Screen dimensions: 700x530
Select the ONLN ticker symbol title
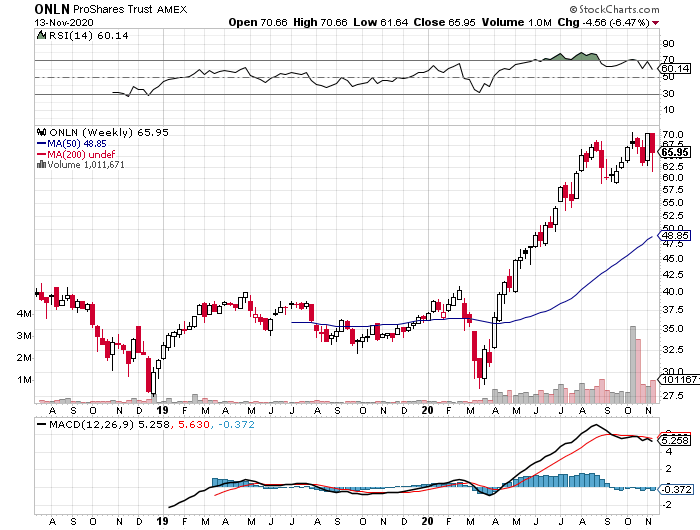pos(52,9)
